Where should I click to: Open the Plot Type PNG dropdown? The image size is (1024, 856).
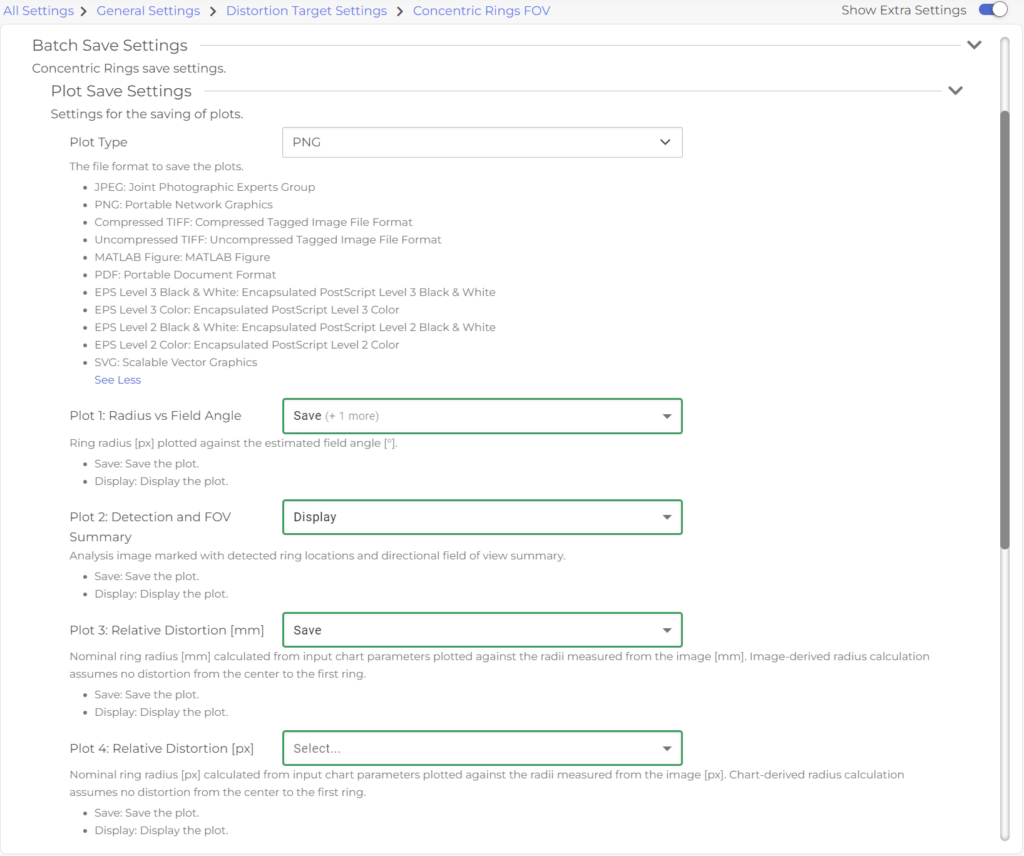482,142
